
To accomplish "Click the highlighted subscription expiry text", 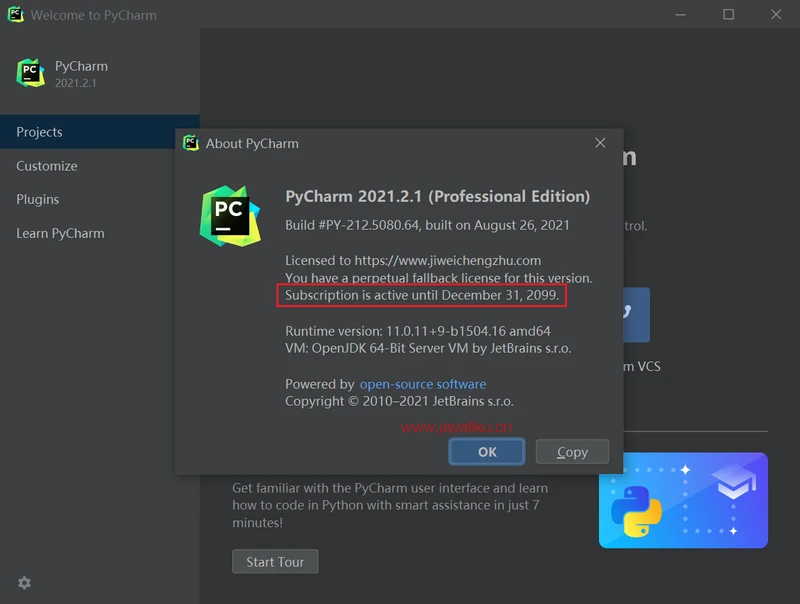I will point(421,296).
